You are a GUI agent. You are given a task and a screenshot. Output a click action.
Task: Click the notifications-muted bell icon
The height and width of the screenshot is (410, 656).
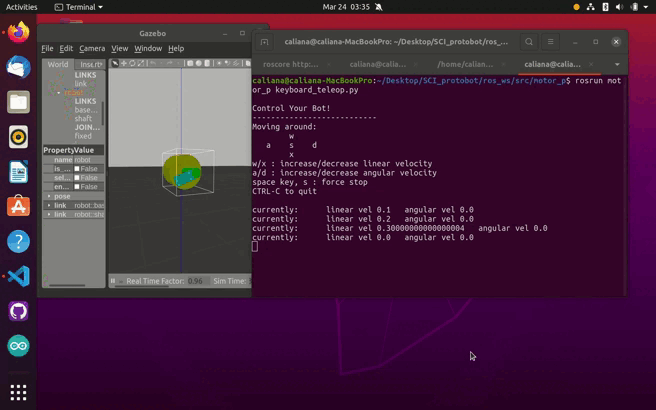point(379,7)
